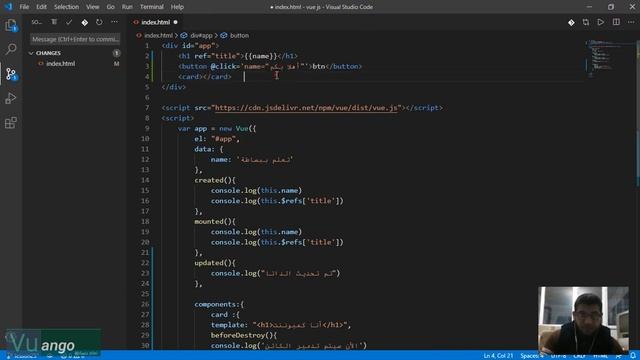Open the Search view in activity bar

point(11,49)
